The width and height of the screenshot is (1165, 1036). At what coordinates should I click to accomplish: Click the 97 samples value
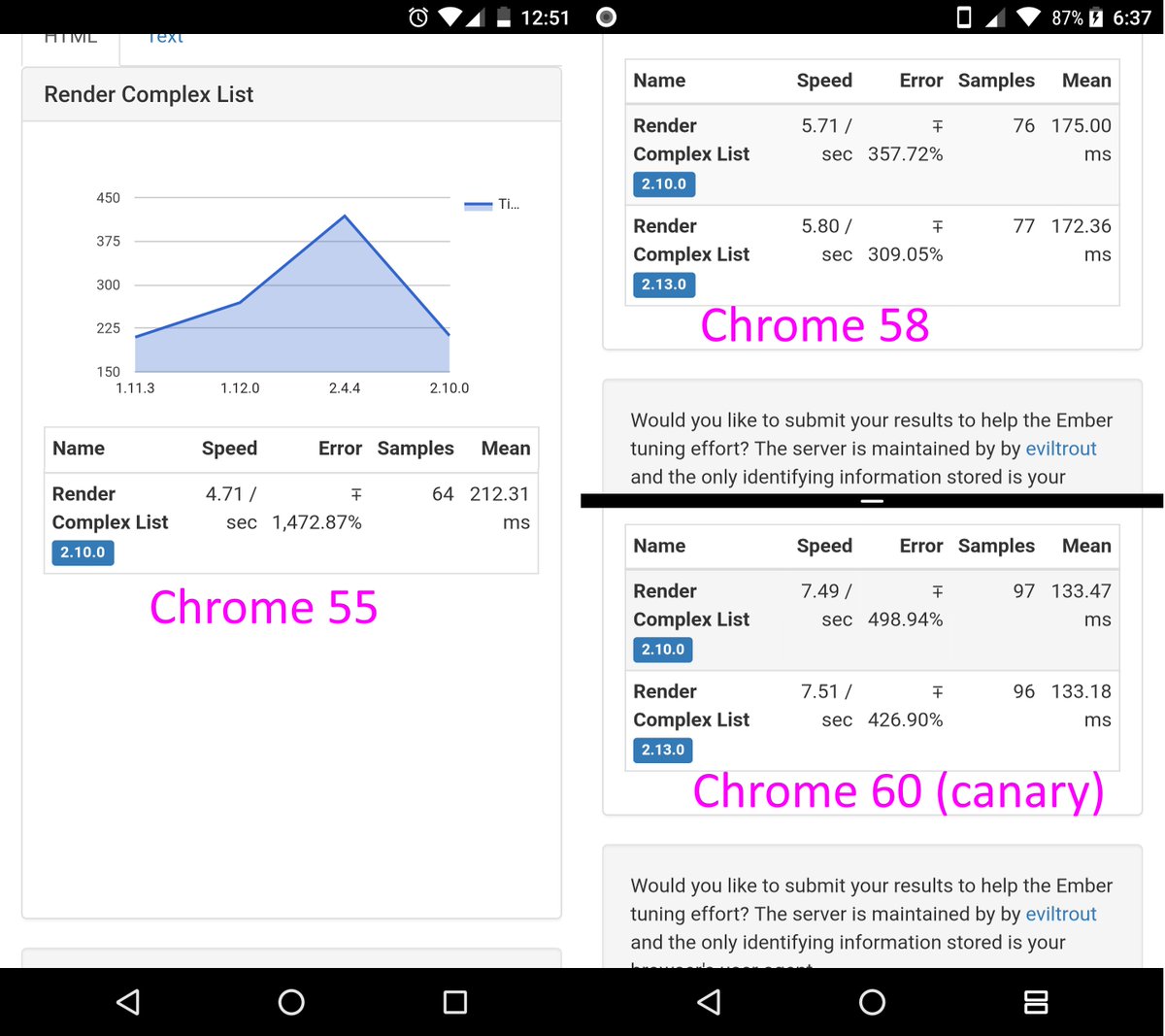1024,591
